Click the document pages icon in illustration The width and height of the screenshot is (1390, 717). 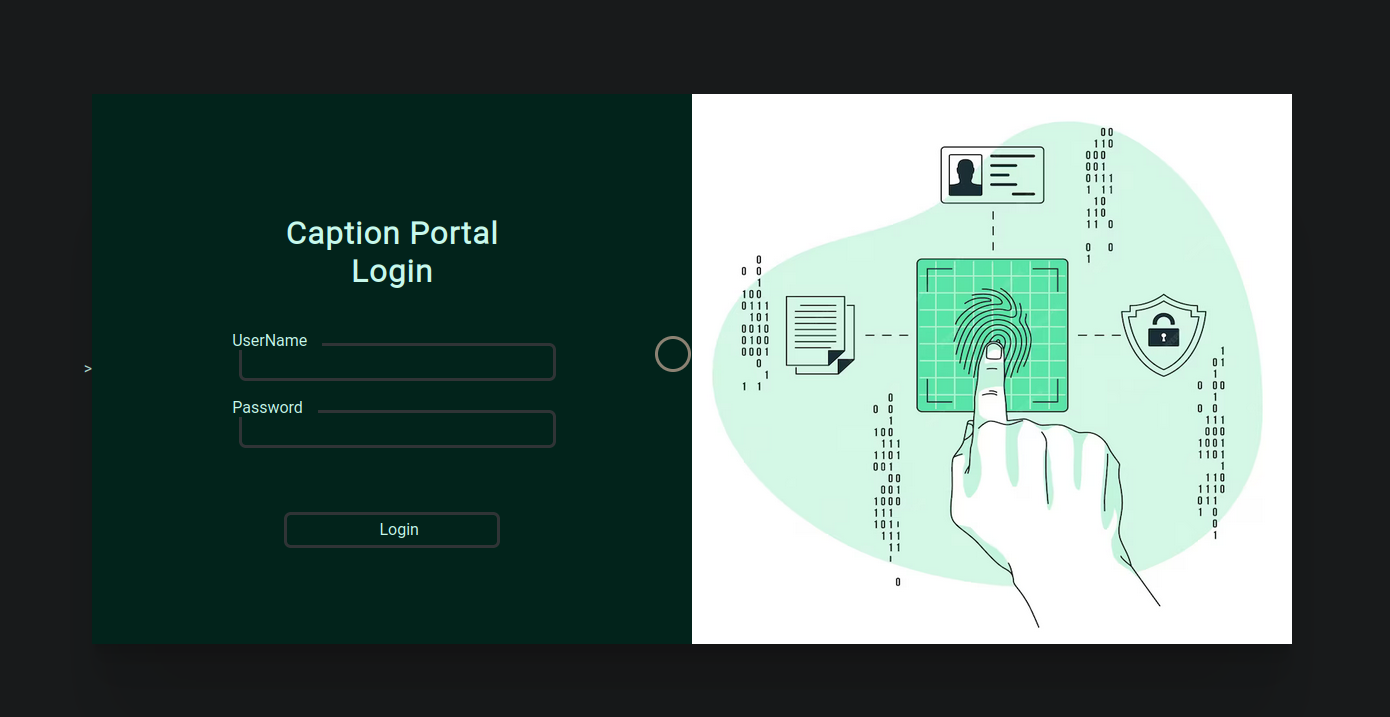tap(821, 335)
